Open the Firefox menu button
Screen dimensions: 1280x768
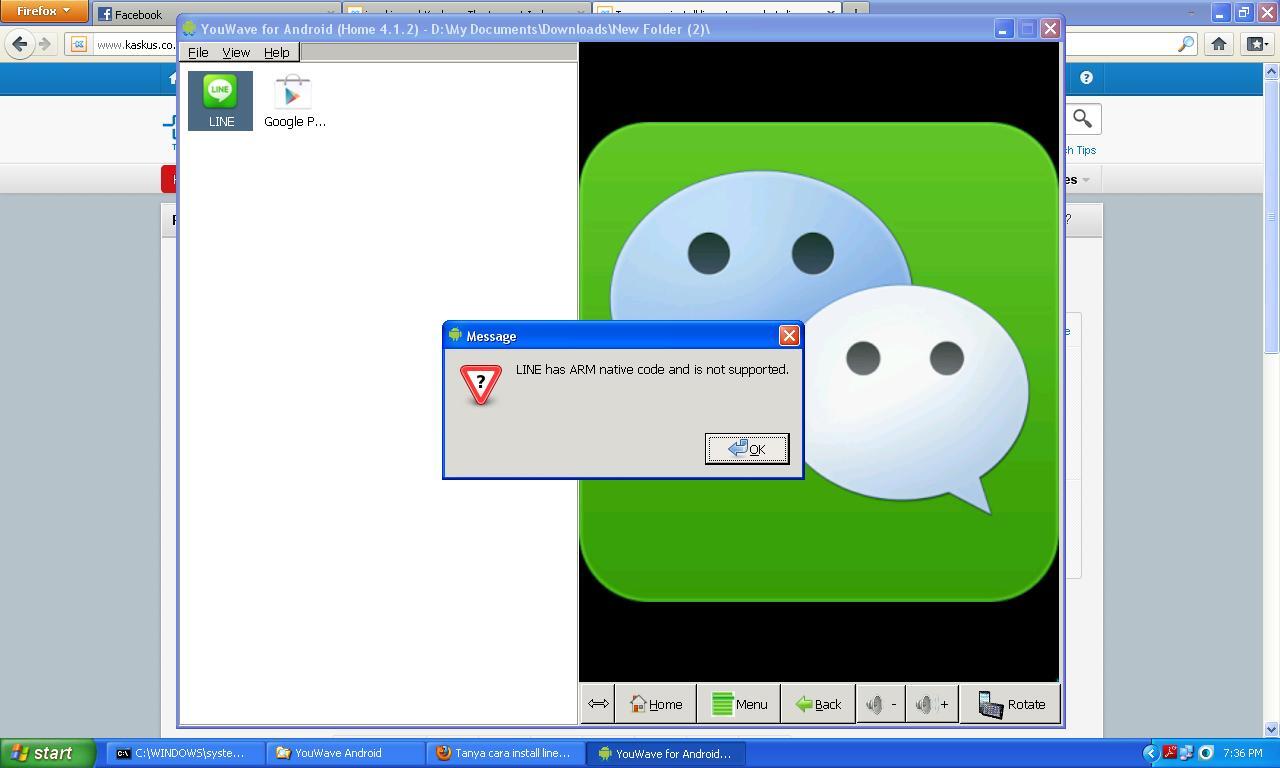(x=44, y=11)
